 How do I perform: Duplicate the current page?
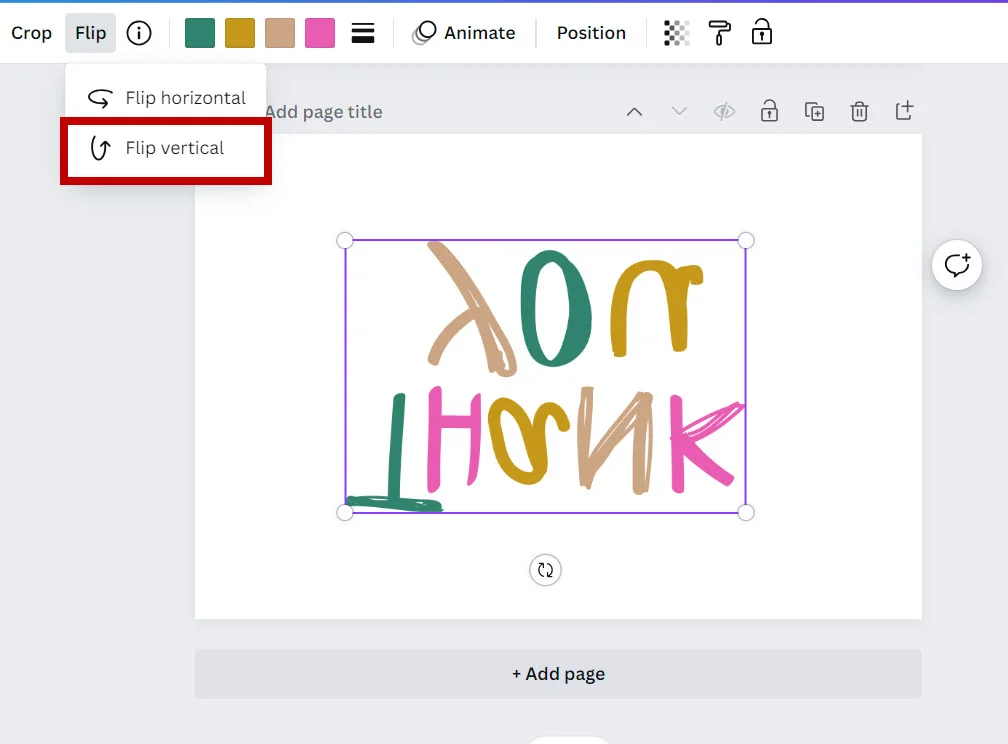[x=814, y=111]
